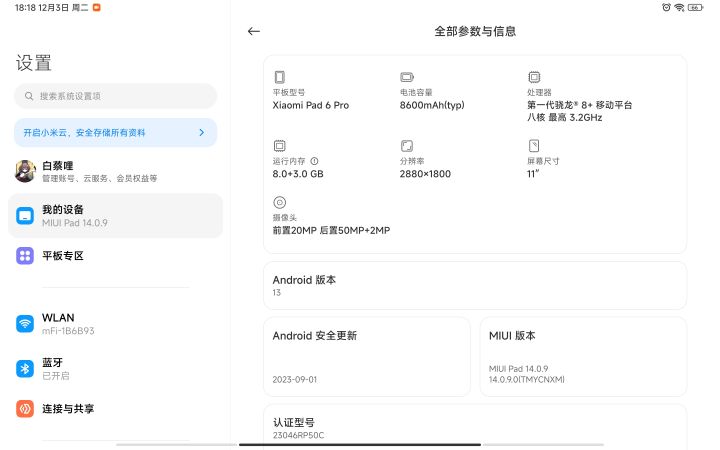The image size is (720, 450).
Task: Click the 全部参数与信息 page title
Action: click(x=475, y=31)
